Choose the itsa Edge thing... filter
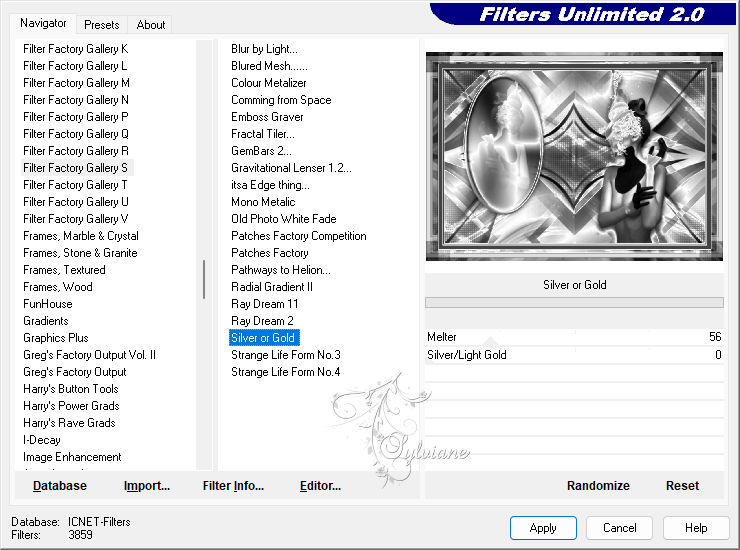 (270, 185)
